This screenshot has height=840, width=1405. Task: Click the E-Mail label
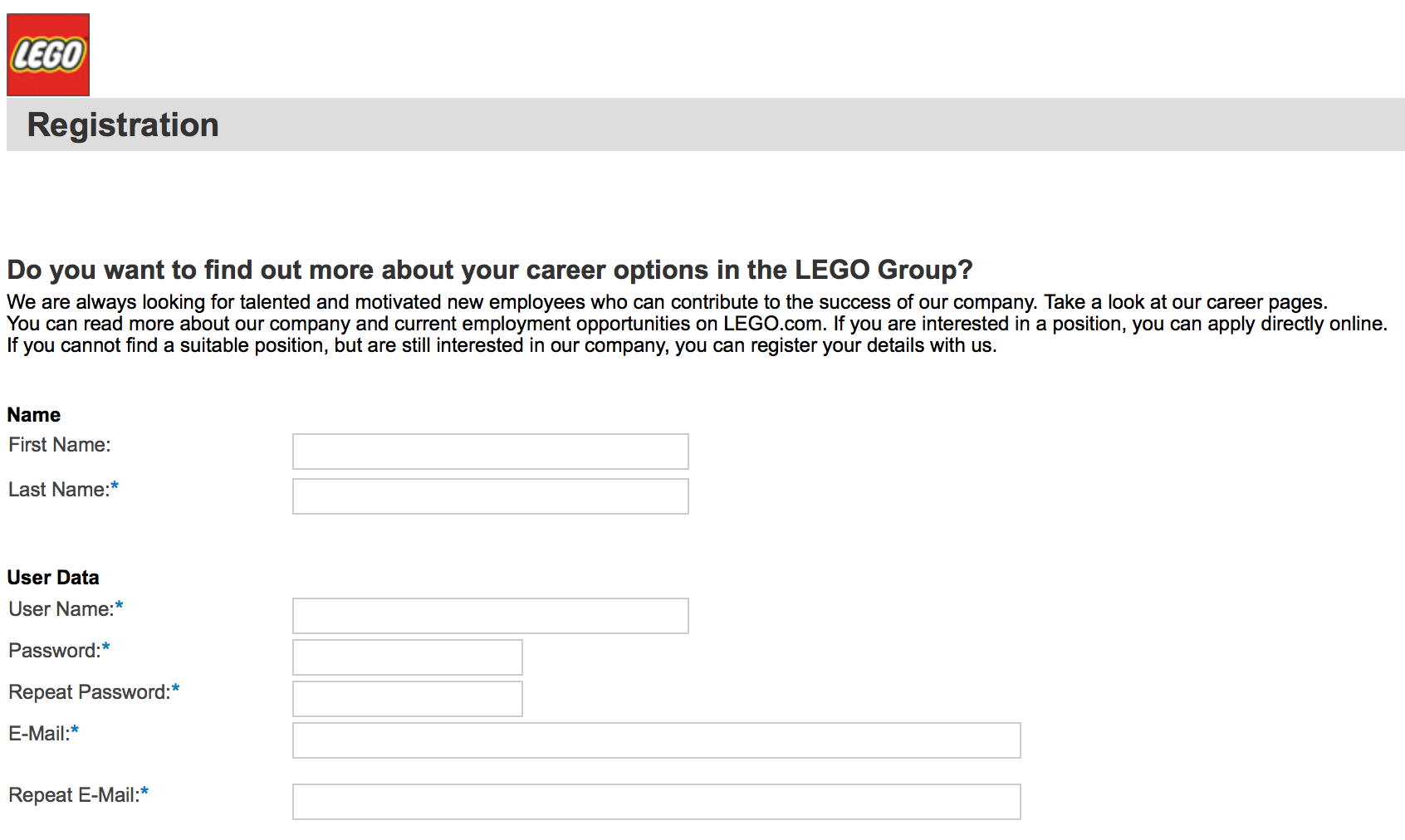click(38, 734)
